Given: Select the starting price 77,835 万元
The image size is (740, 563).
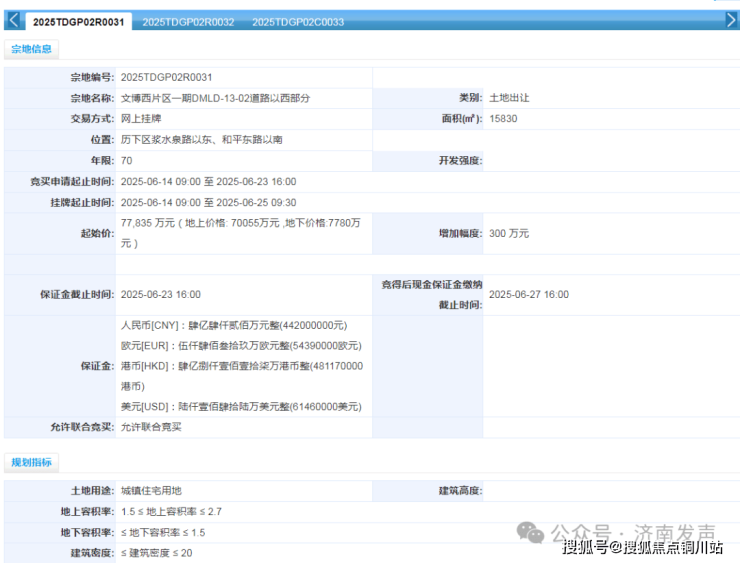Looking at the screenshot, I should click(148, 223).
